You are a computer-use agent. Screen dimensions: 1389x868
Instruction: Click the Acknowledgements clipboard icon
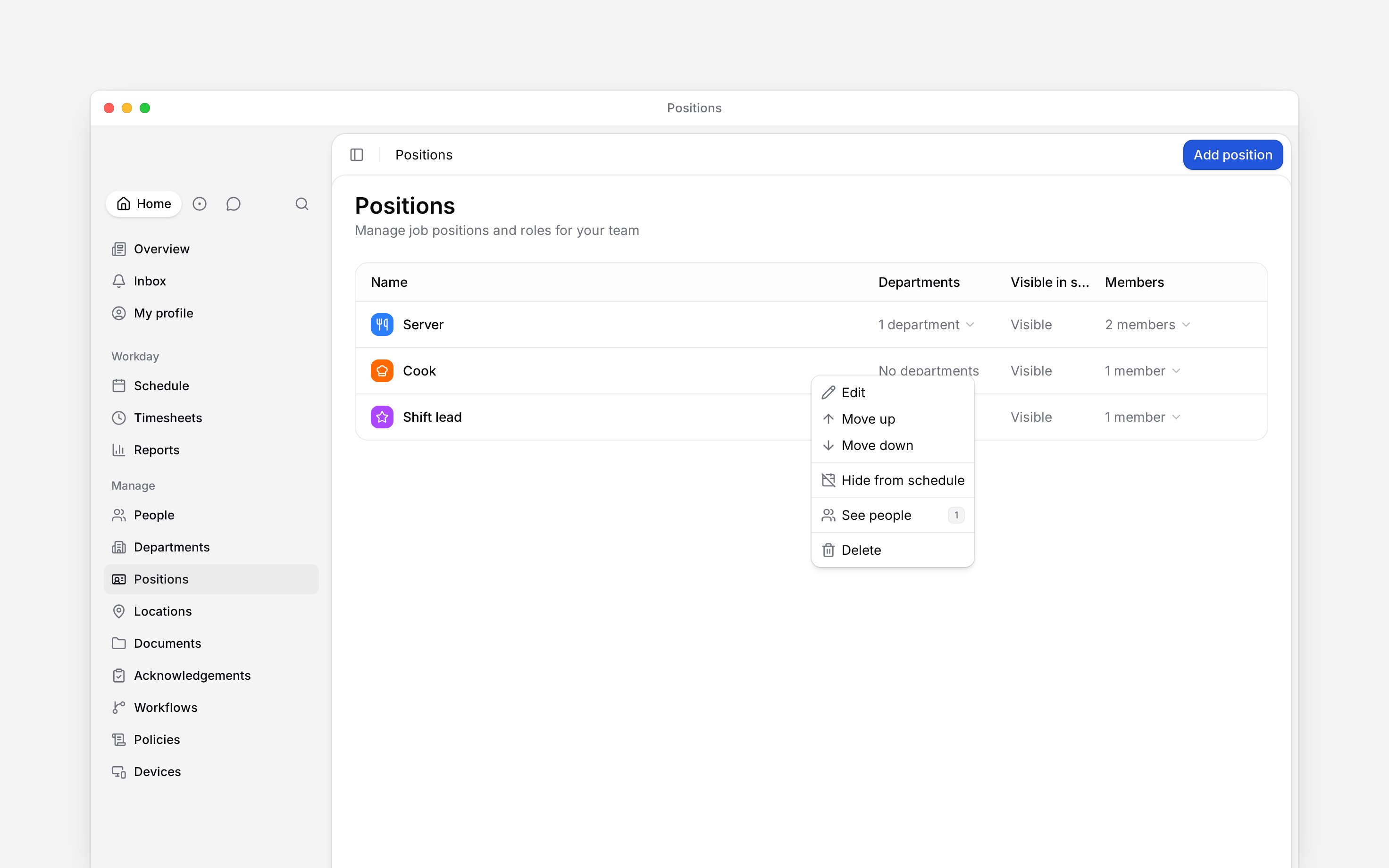coord(119,676)
